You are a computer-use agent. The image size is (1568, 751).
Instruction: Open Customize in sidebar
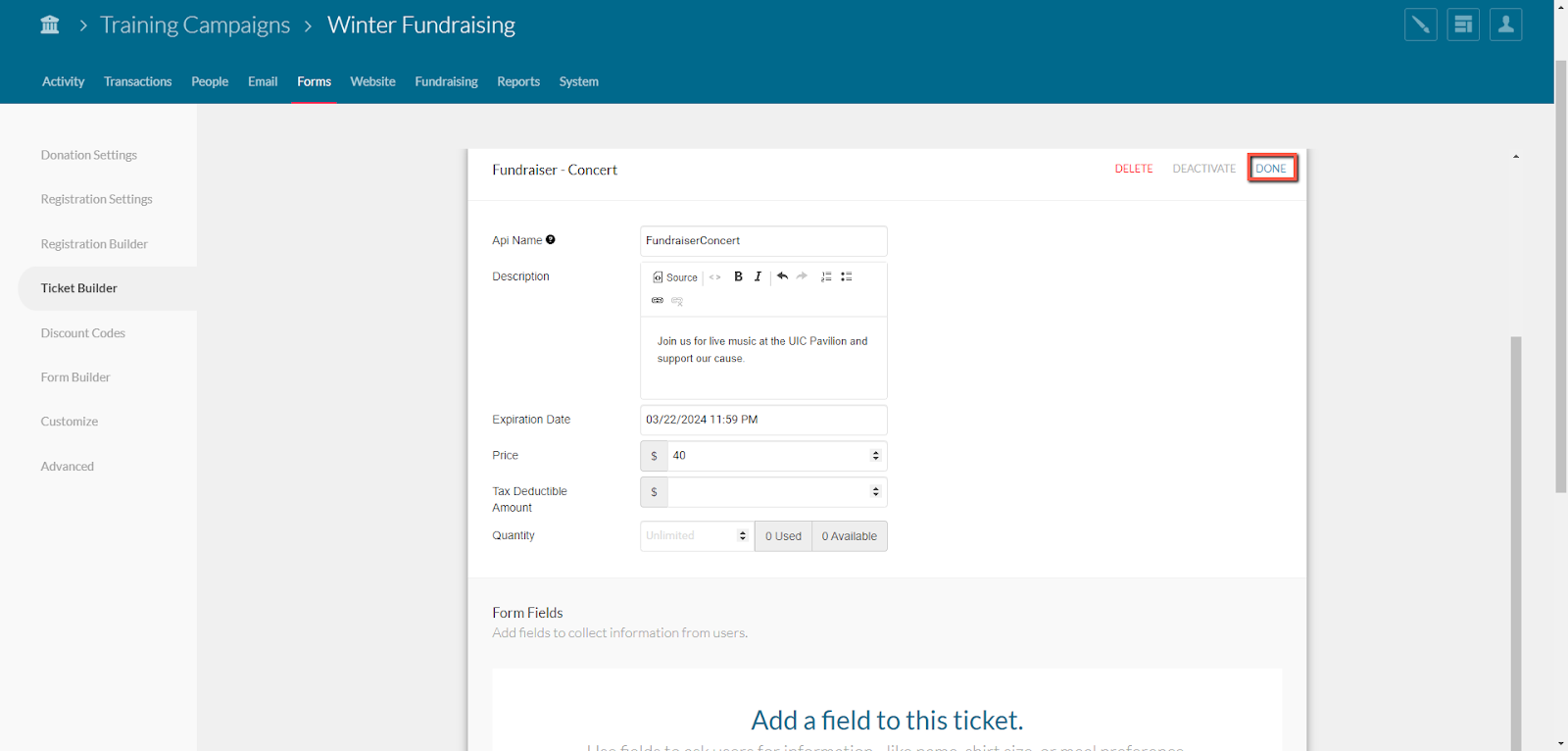click(70, 422)
